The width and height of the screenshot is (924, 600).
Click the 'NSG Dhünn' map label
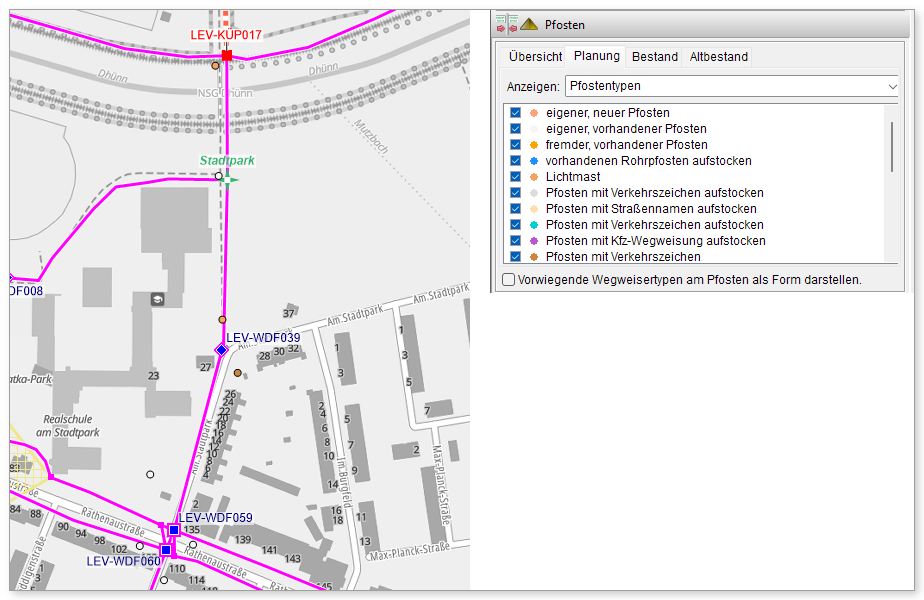(225, 93)
